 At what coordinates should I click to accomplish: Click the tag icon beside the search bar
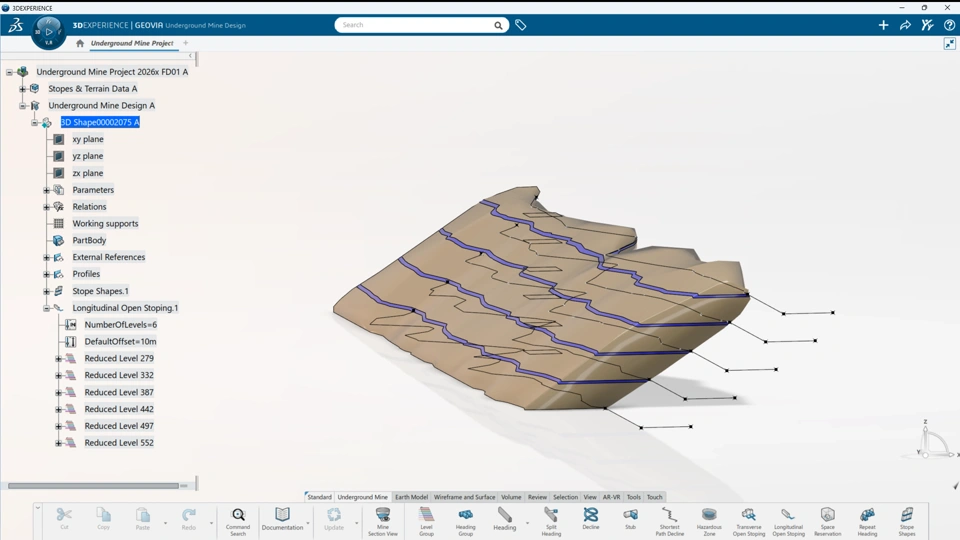click(520, 25)
